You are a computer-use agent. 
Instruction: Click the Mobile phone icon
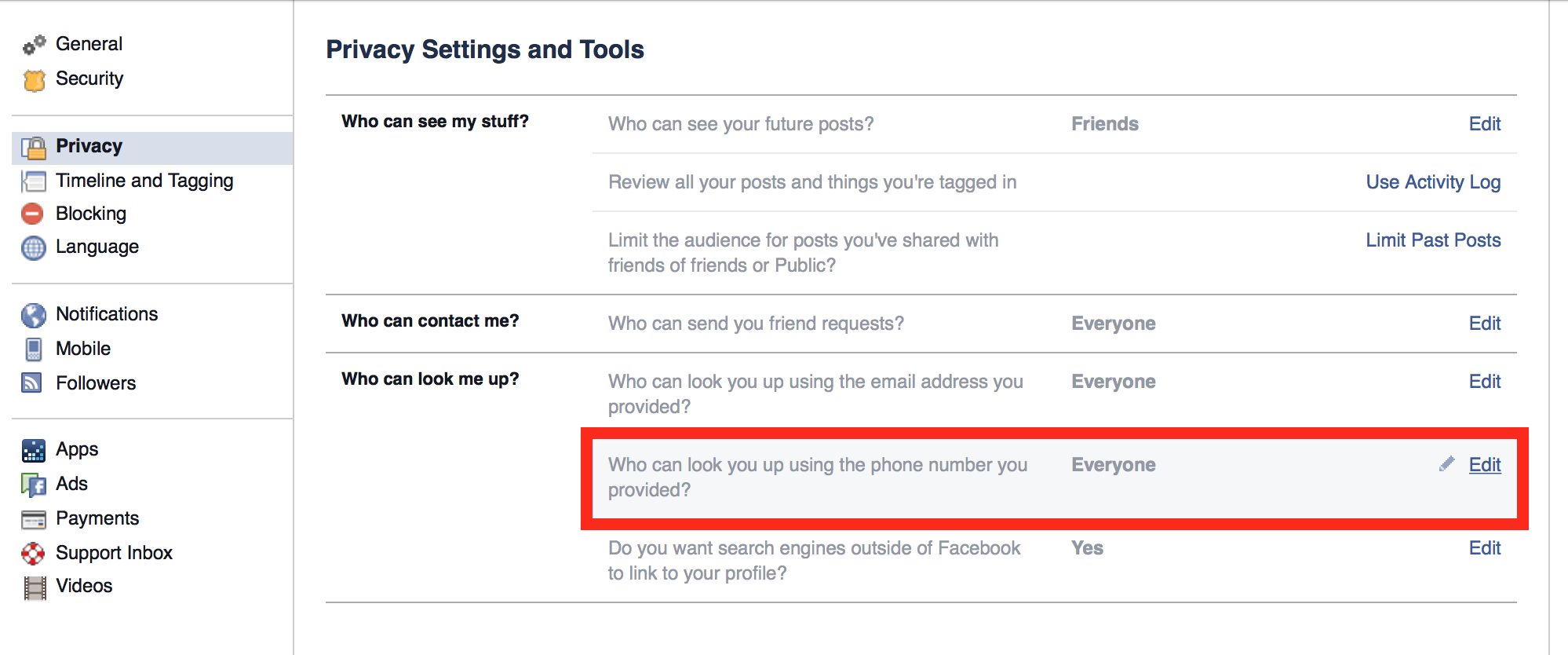tap(34, 349)
